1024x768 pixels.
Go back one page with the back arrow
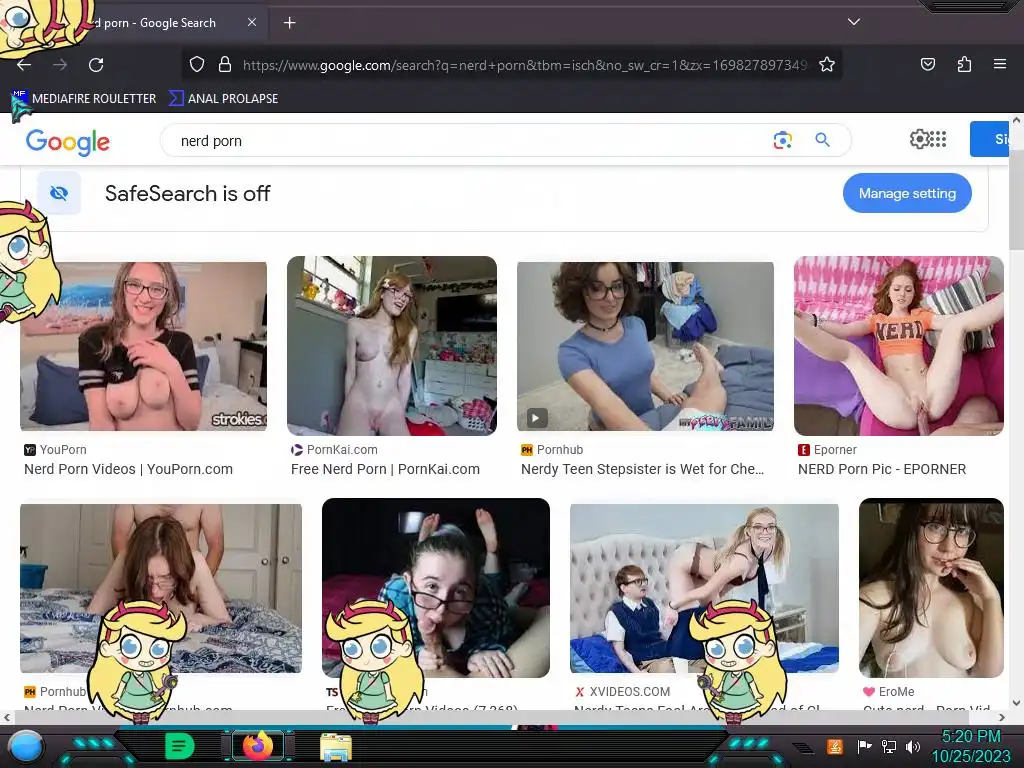pyautogui.click(x=24, y=65)
